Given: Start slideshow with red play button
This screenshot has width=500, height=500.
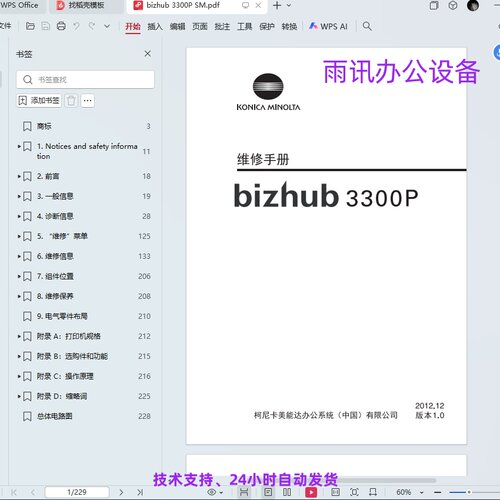Looking at the screenshot, I should coord(311,492).
